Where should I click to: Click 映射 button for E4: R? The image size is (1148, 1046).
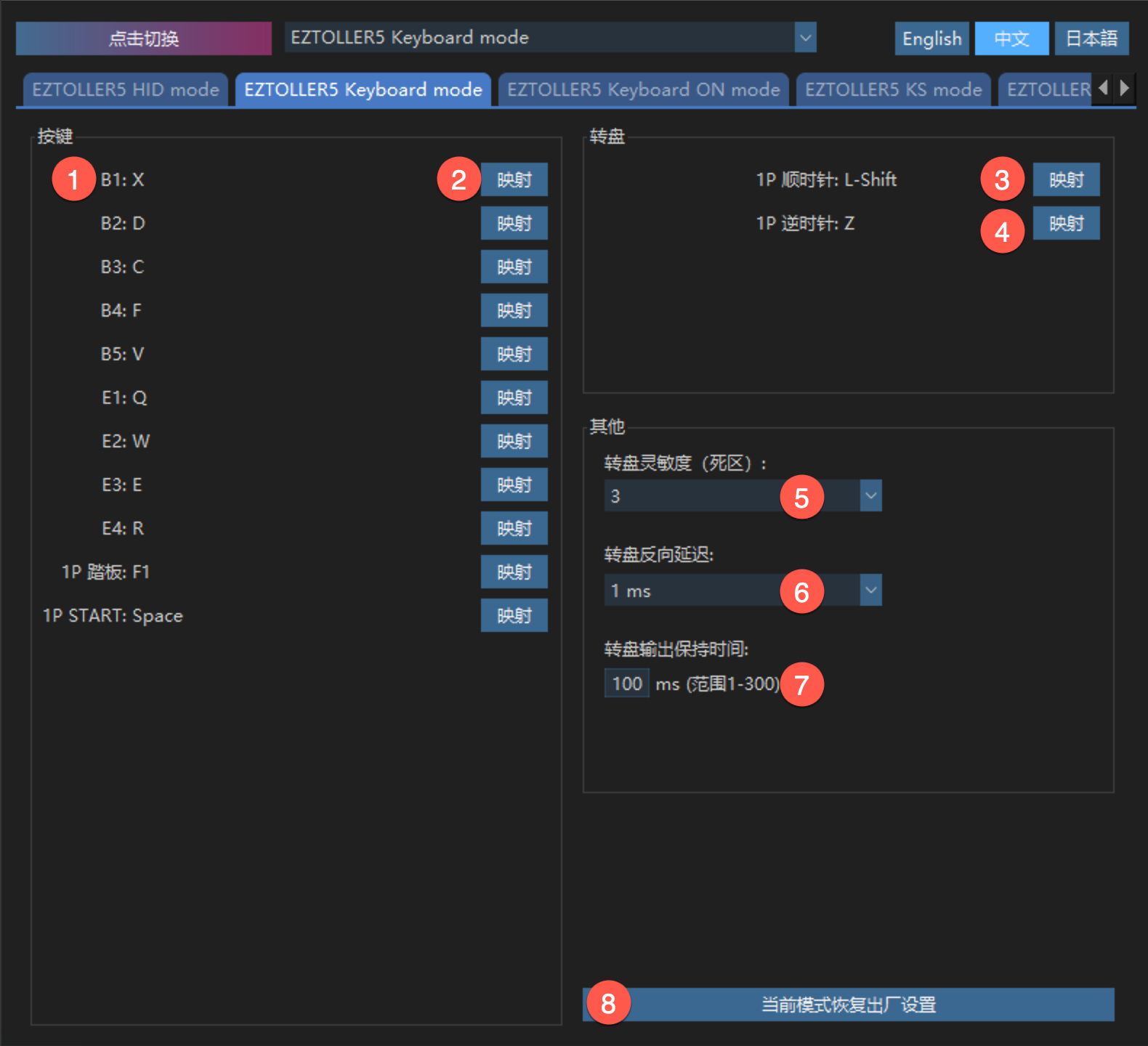point(514,528)
